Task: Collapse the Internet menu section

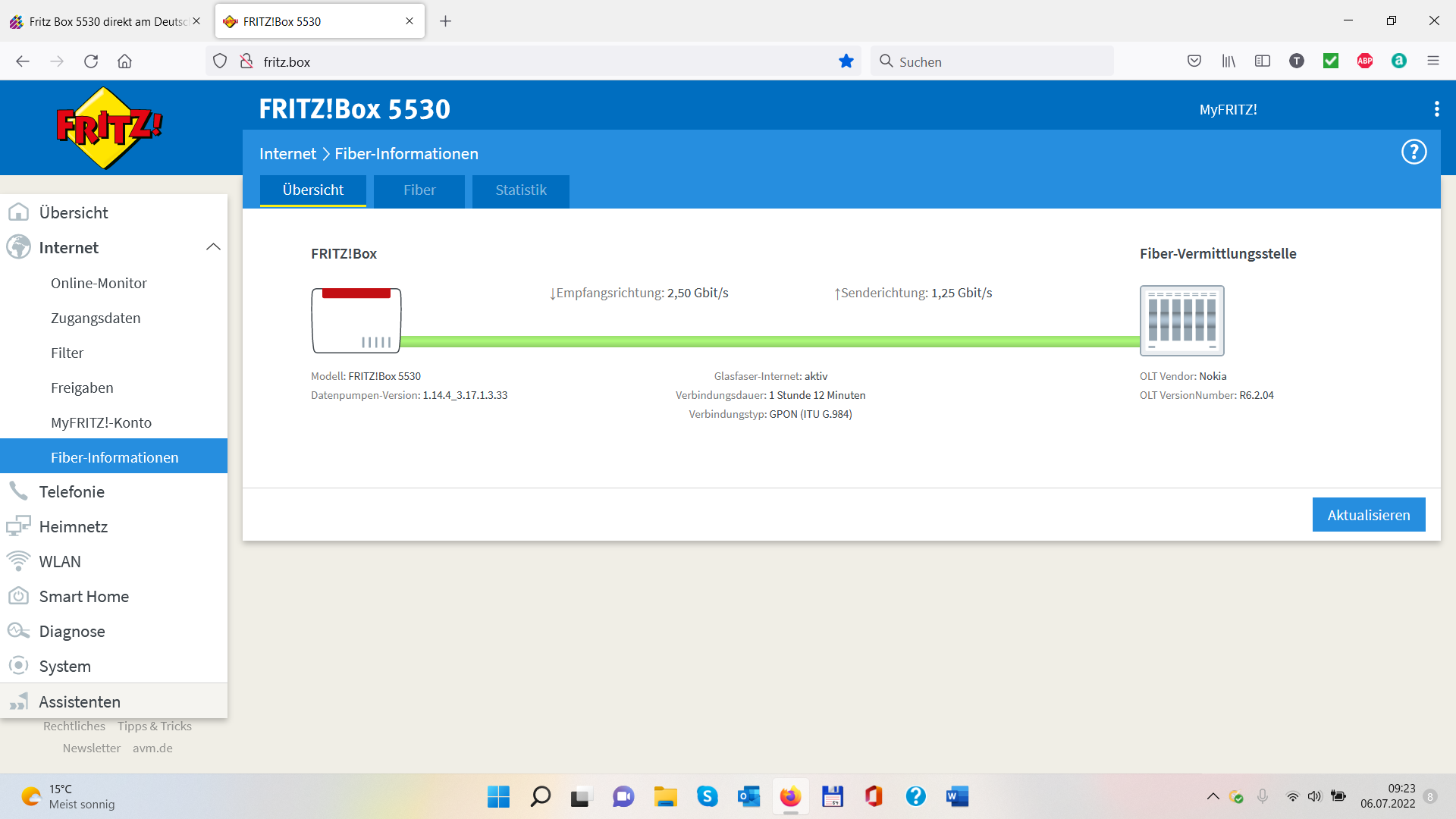Action: coord(213,247)
